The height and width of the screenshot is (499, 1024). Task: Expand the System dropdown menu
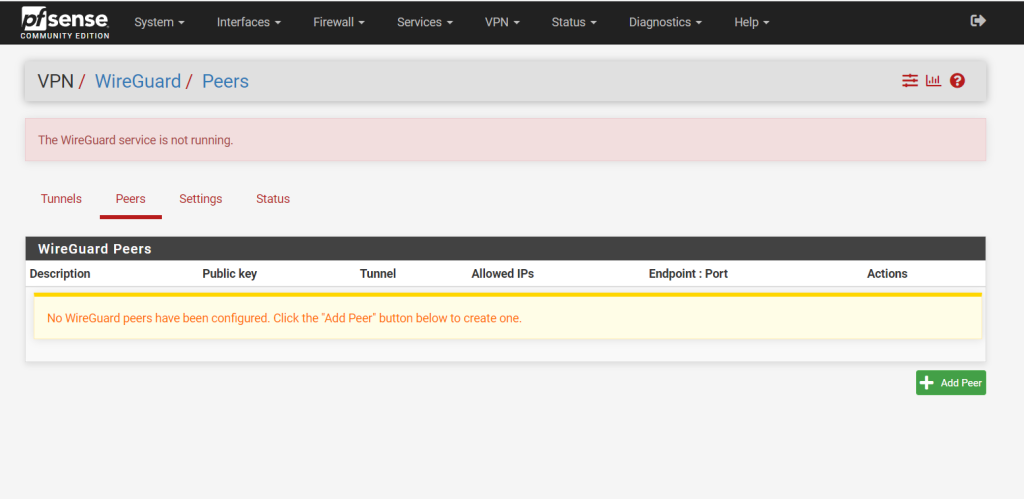pos(159,22)
